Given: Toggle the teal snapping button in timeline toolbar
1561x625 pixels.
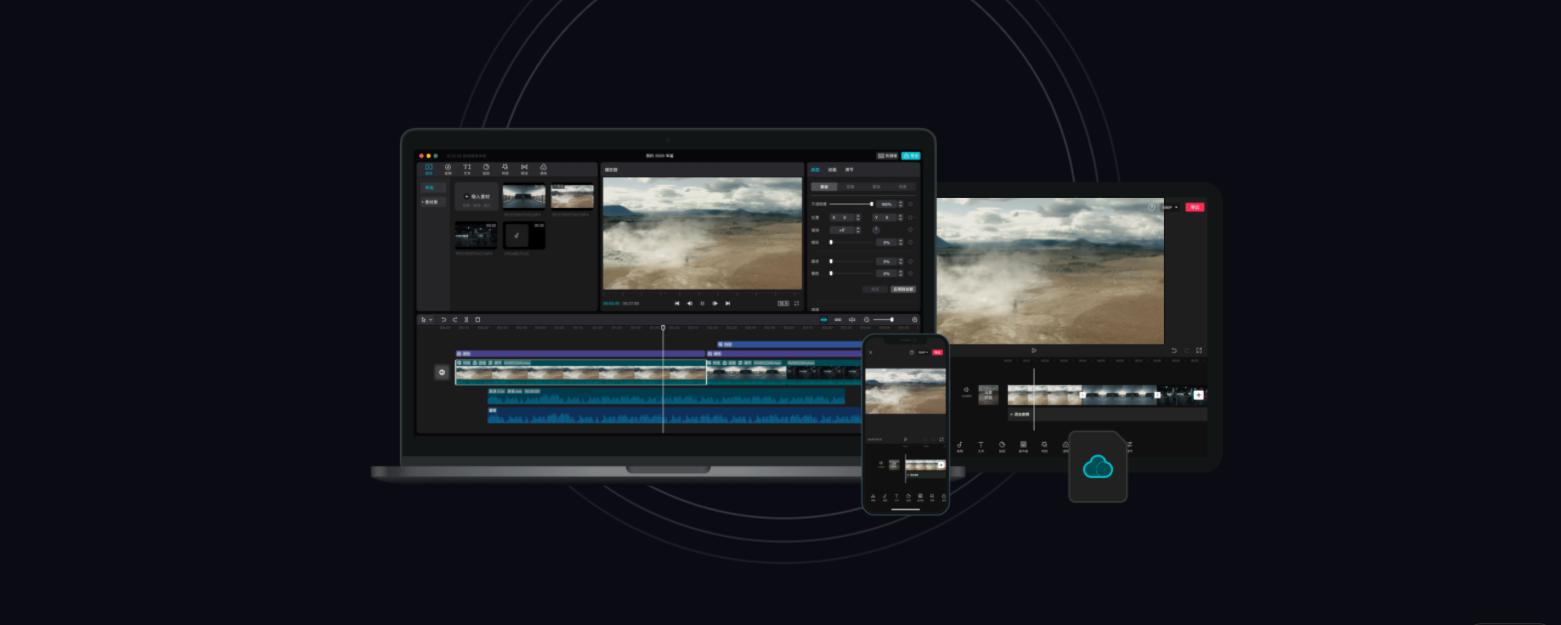Looking at the screenshot, I should tap(824, 320).
